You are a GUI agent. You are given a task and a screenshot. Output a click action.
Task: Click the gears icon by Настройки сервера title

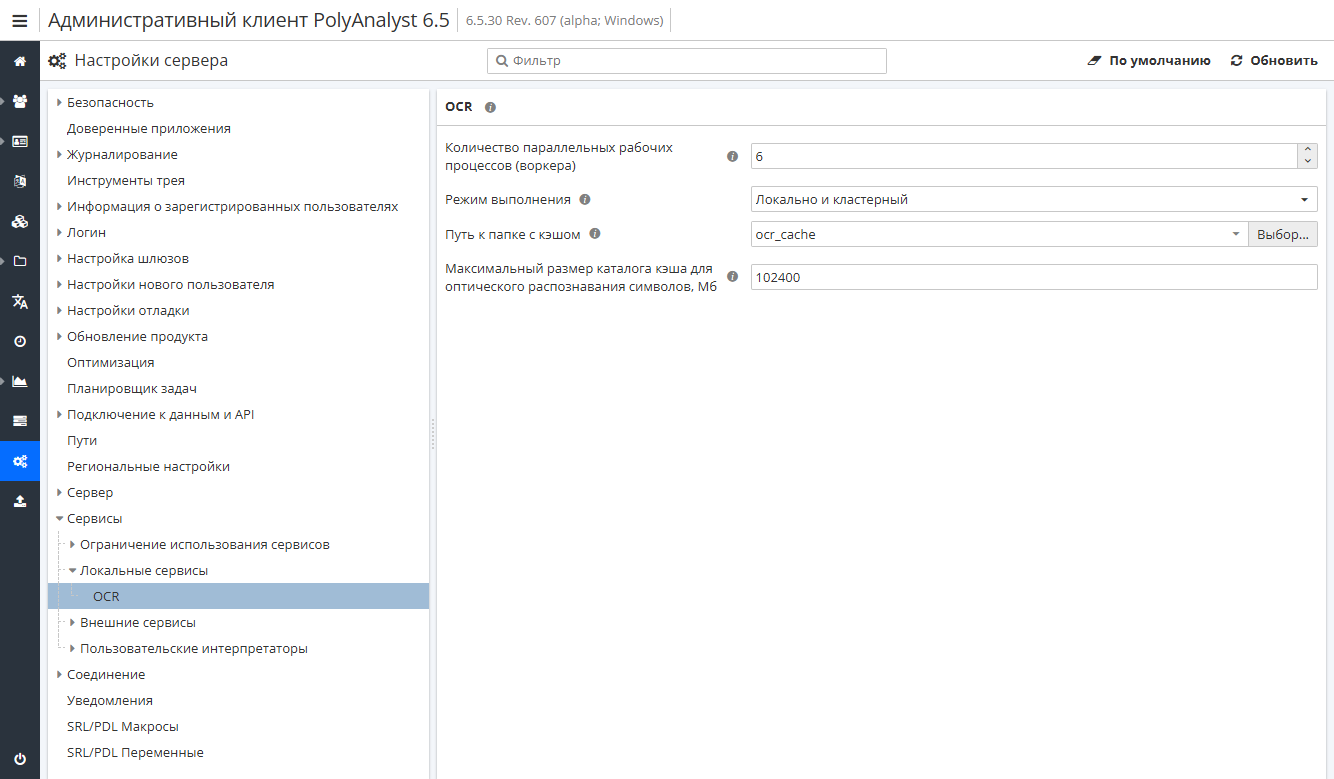click(58, 61)
